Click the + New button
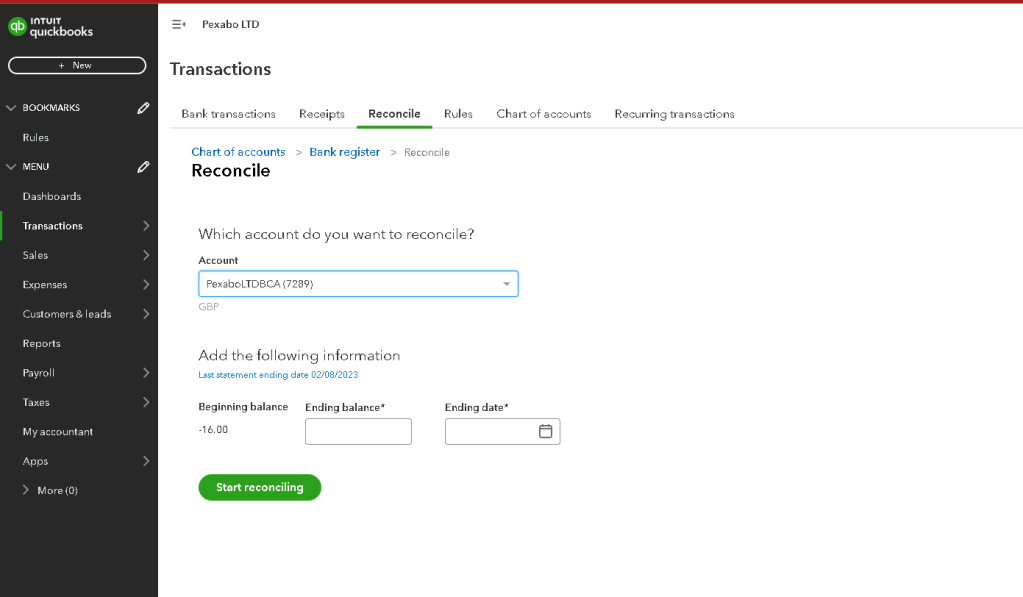The height and width of the screenshot is (597, 1023). [x=77, y=65]
